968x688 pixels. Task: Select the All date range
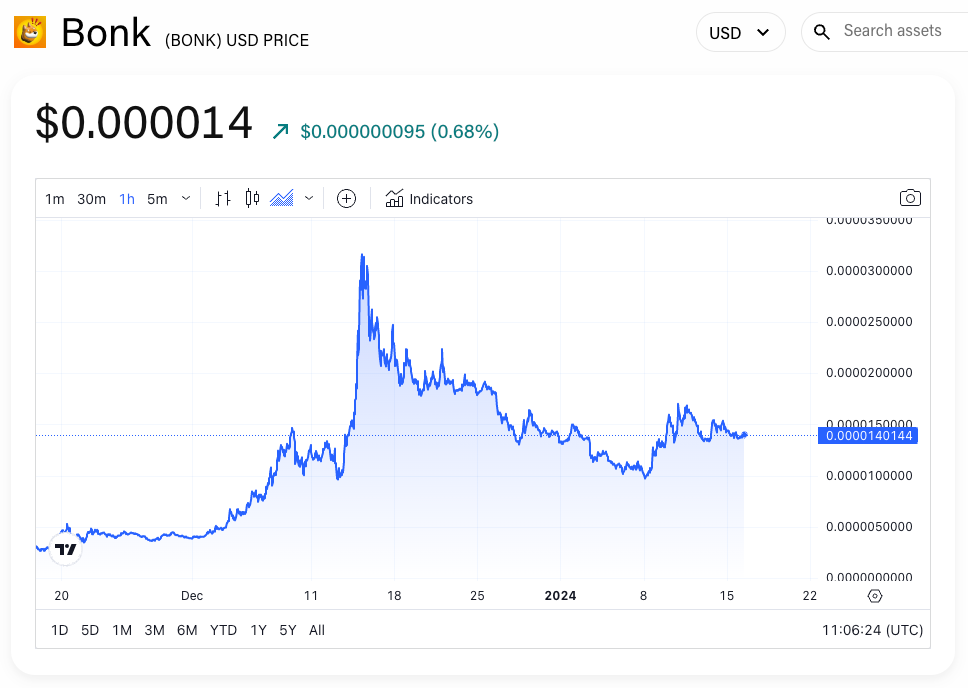[317, 630]
